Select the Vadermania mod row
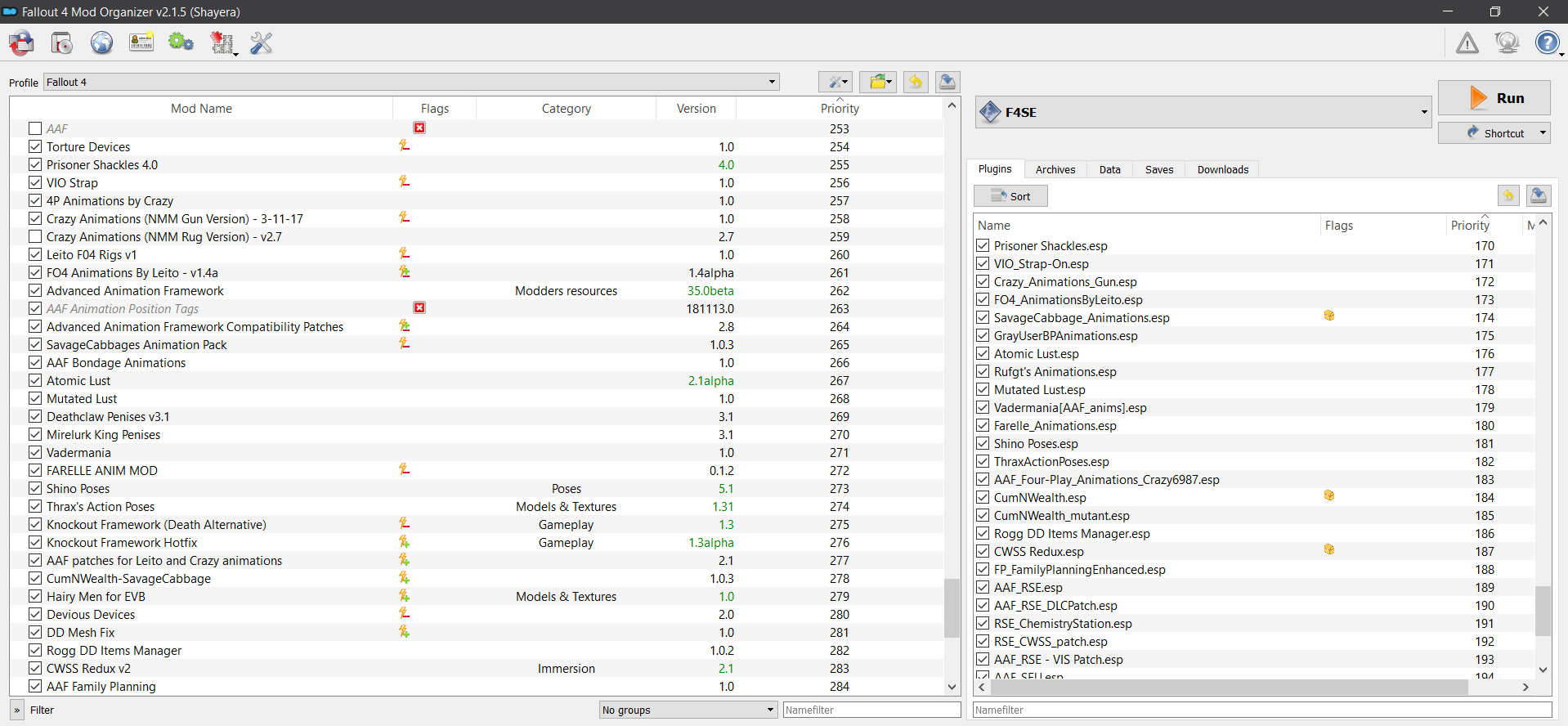The width and height of the screenshot is (1568, 726). click(477, 452)
